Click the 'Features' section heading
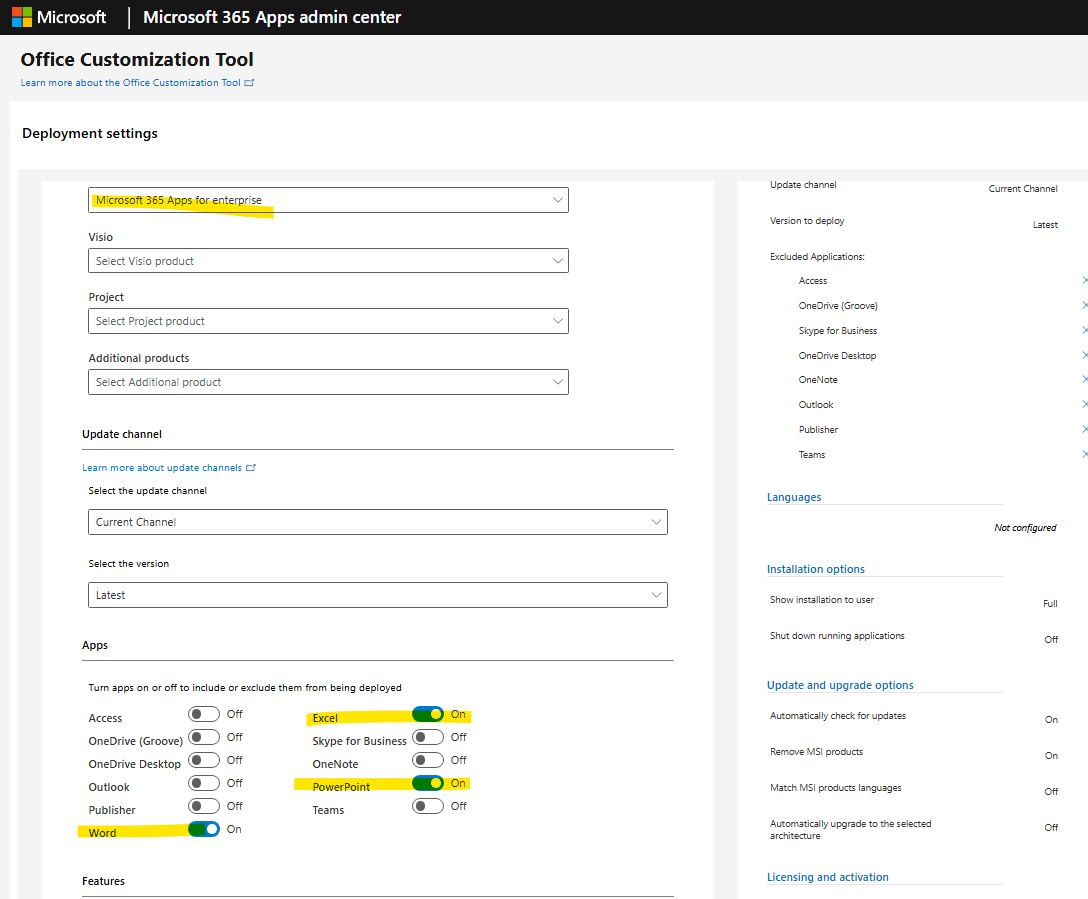 [103, 881]
